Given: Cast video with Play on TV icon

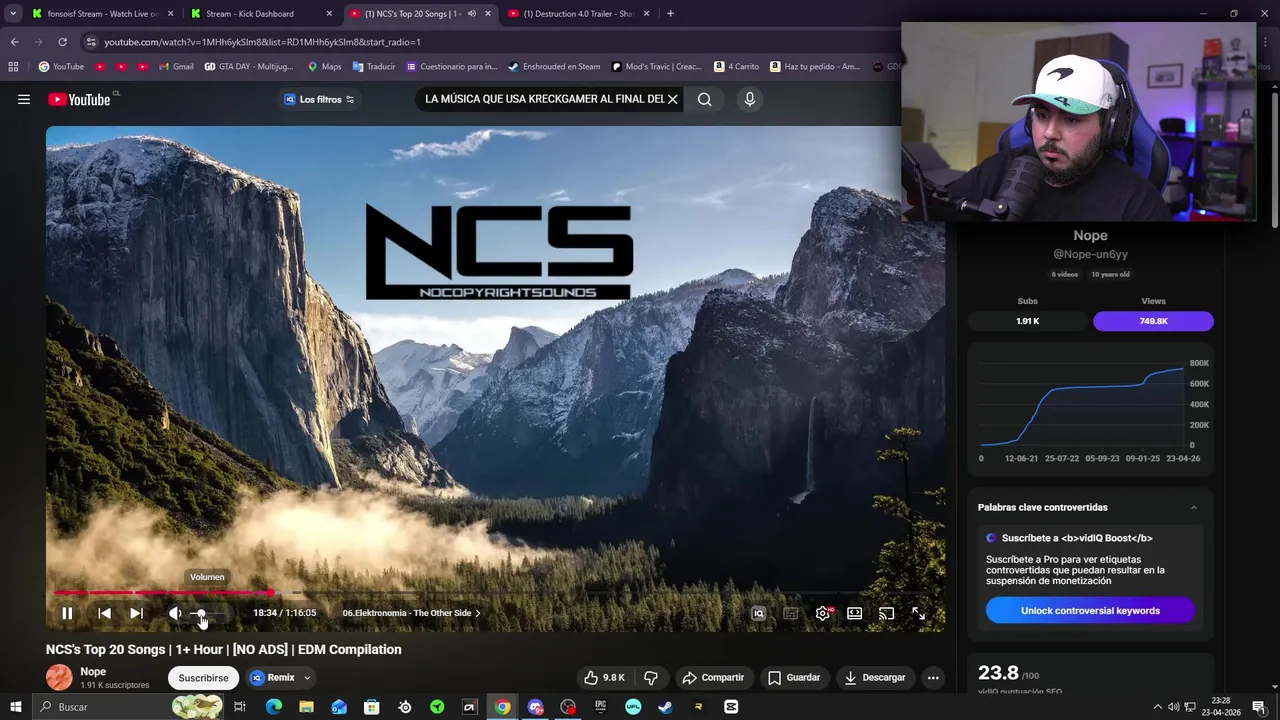Looking at the screenshot, I should point(886,613).
